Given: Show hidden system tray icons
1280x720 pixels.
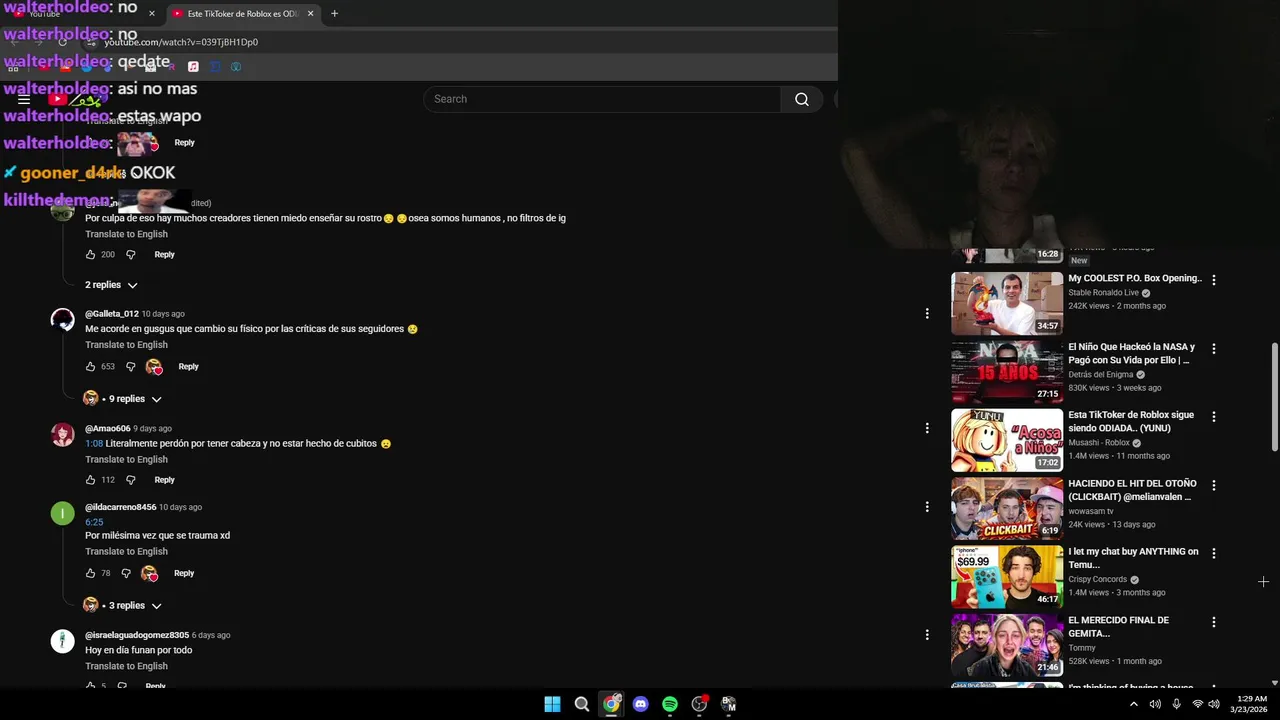Looking at the screenshot, I should click(x=1133, y=704).
